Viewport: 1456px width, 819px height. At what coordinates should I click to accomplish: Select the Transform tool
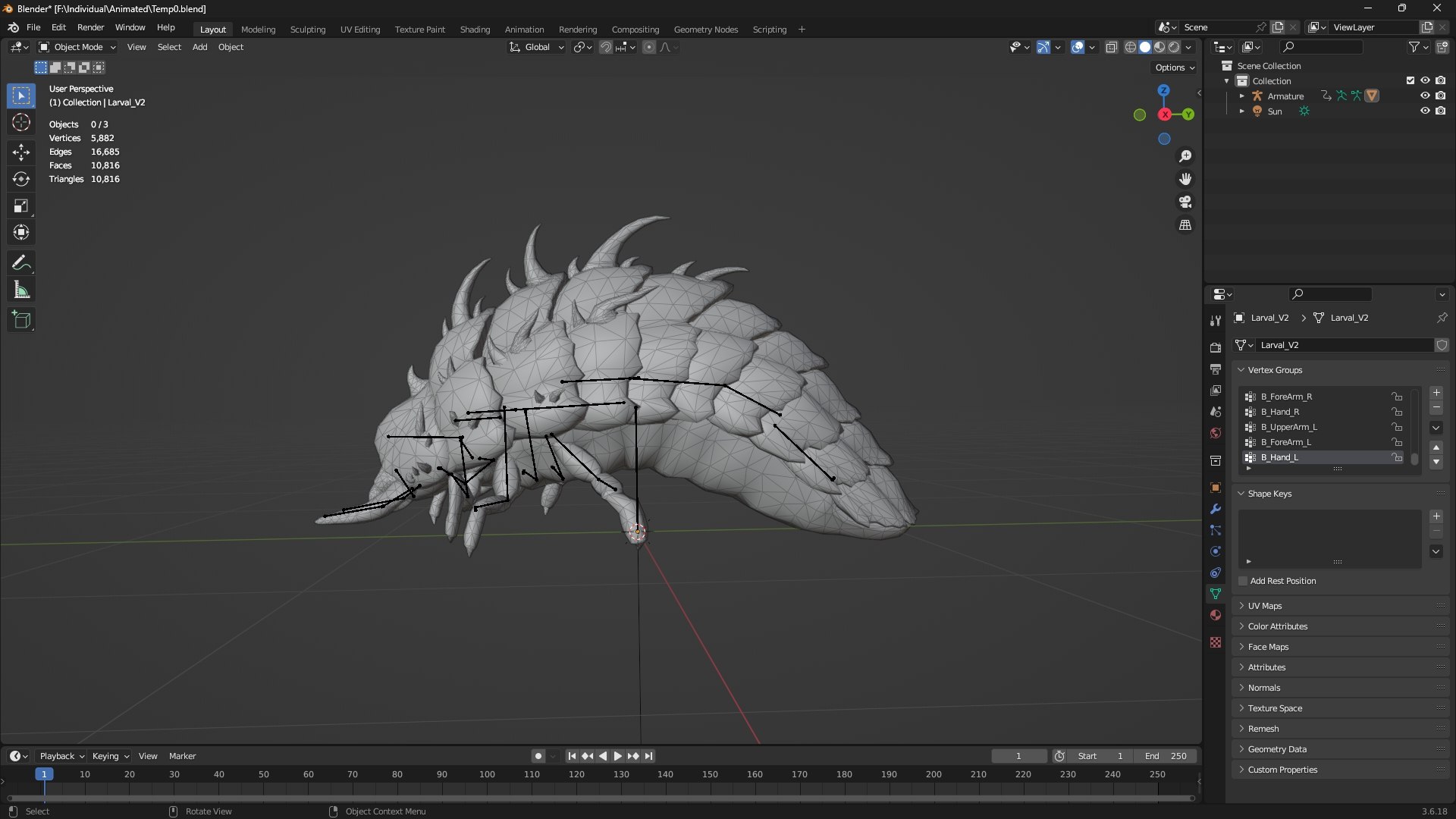click(x=21, y=232)
